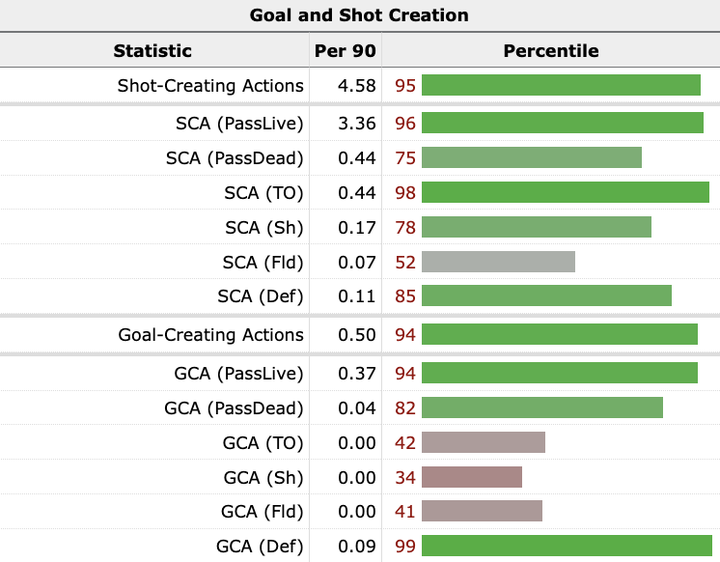This screenshot has width=720, height=562.
Task: Click the GCA (TO) statistic label
Action: [x=263, y=443]
